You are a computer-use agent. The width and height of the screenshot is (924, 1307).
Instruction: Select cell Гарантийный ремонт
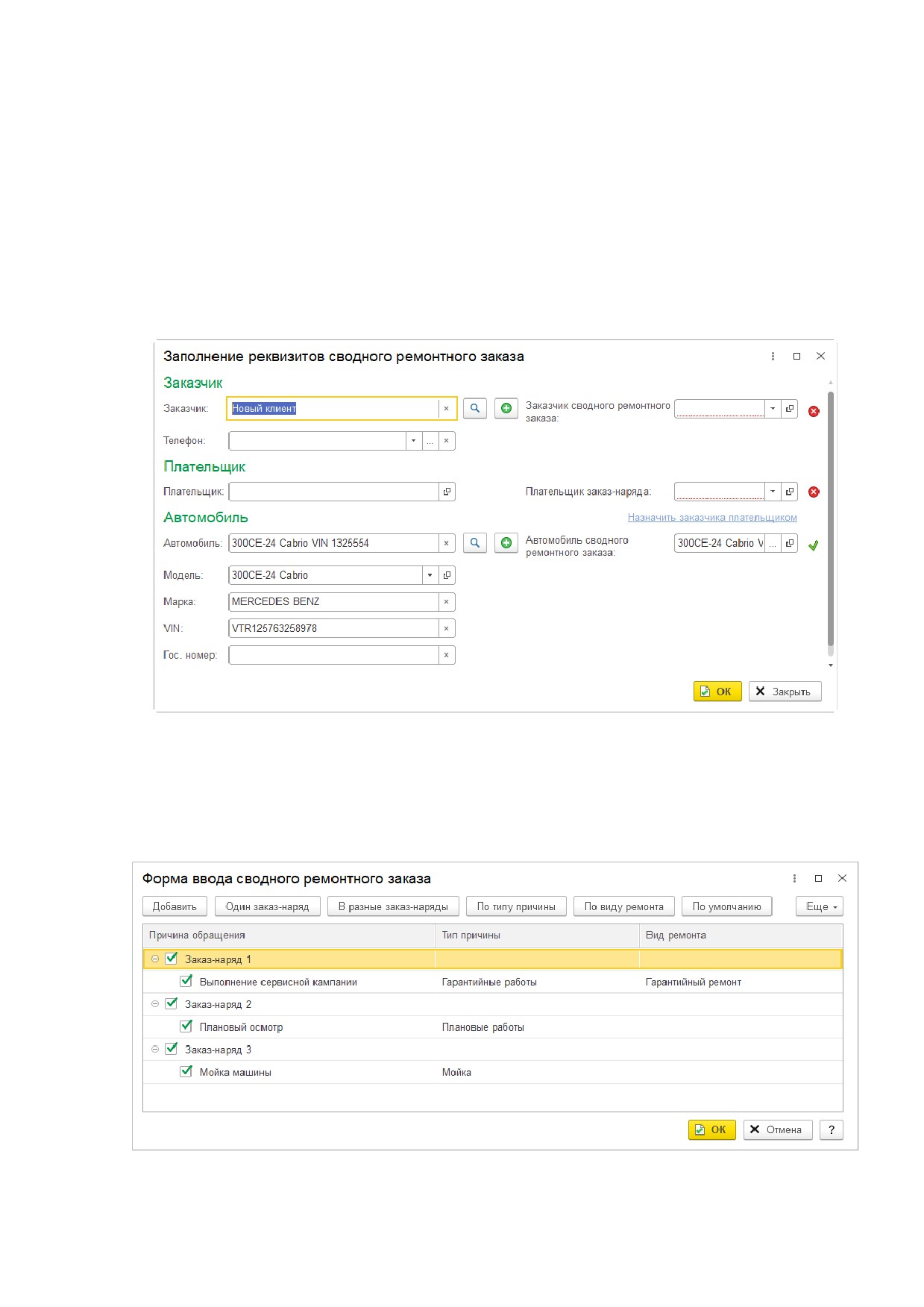[x=741, y=982]
